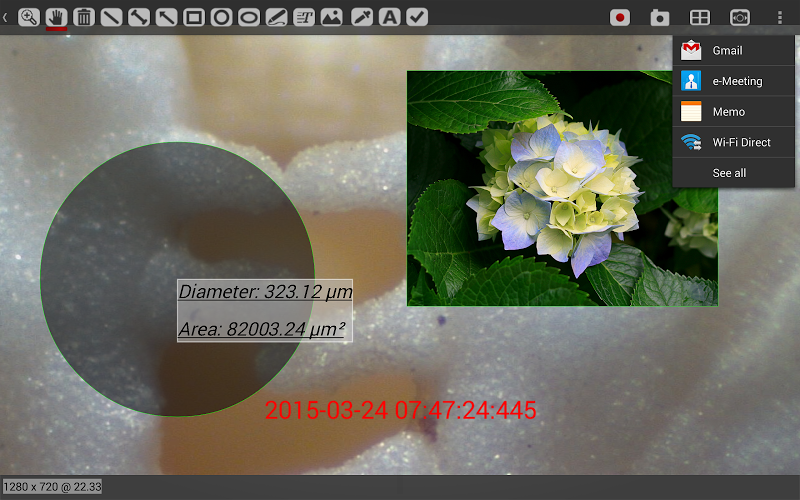The image size is (800, 500).
Task: Capture a snapshot with the camera icon
Action: point(660,18)
